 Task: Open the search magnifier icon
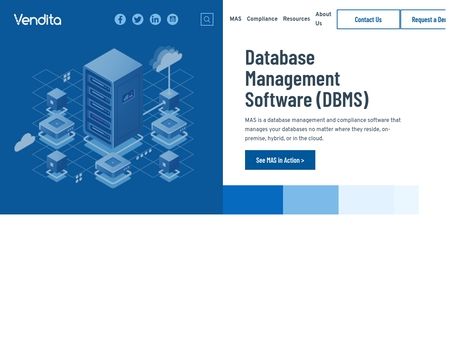(207, 19)
